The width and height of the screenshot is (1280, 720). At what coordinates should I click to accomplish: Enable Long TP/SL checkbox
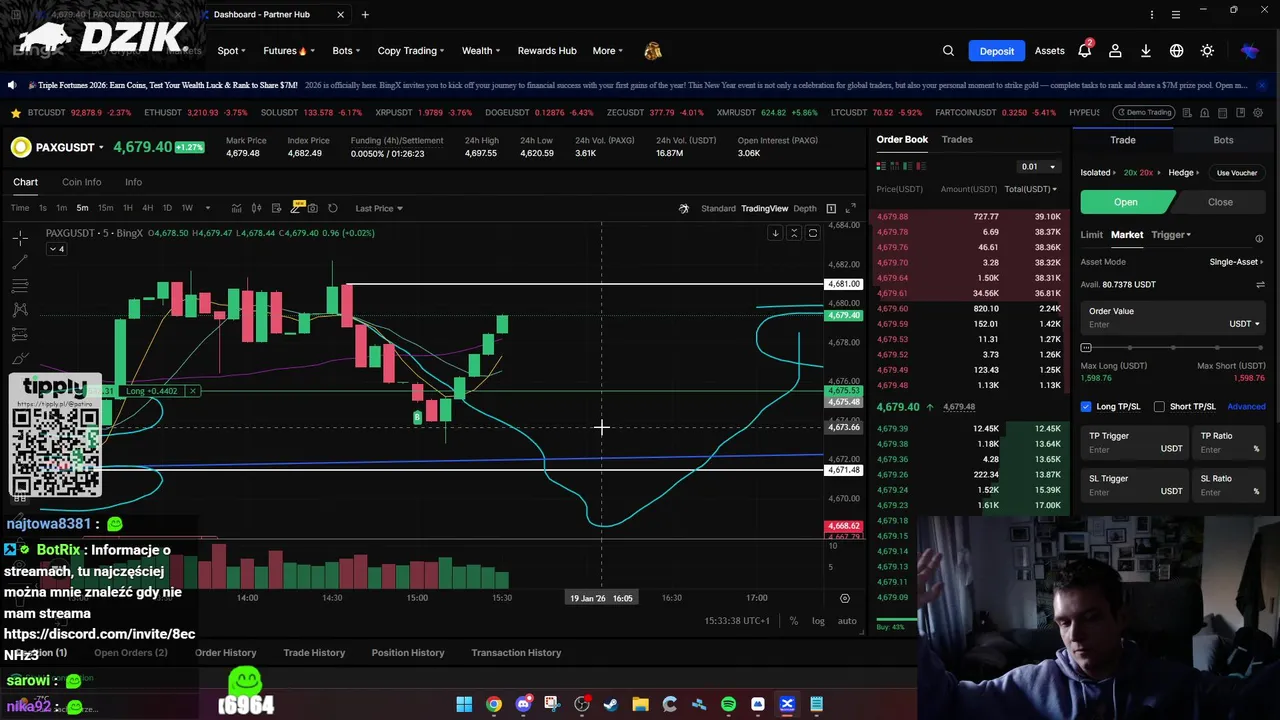click(1086, 406)
